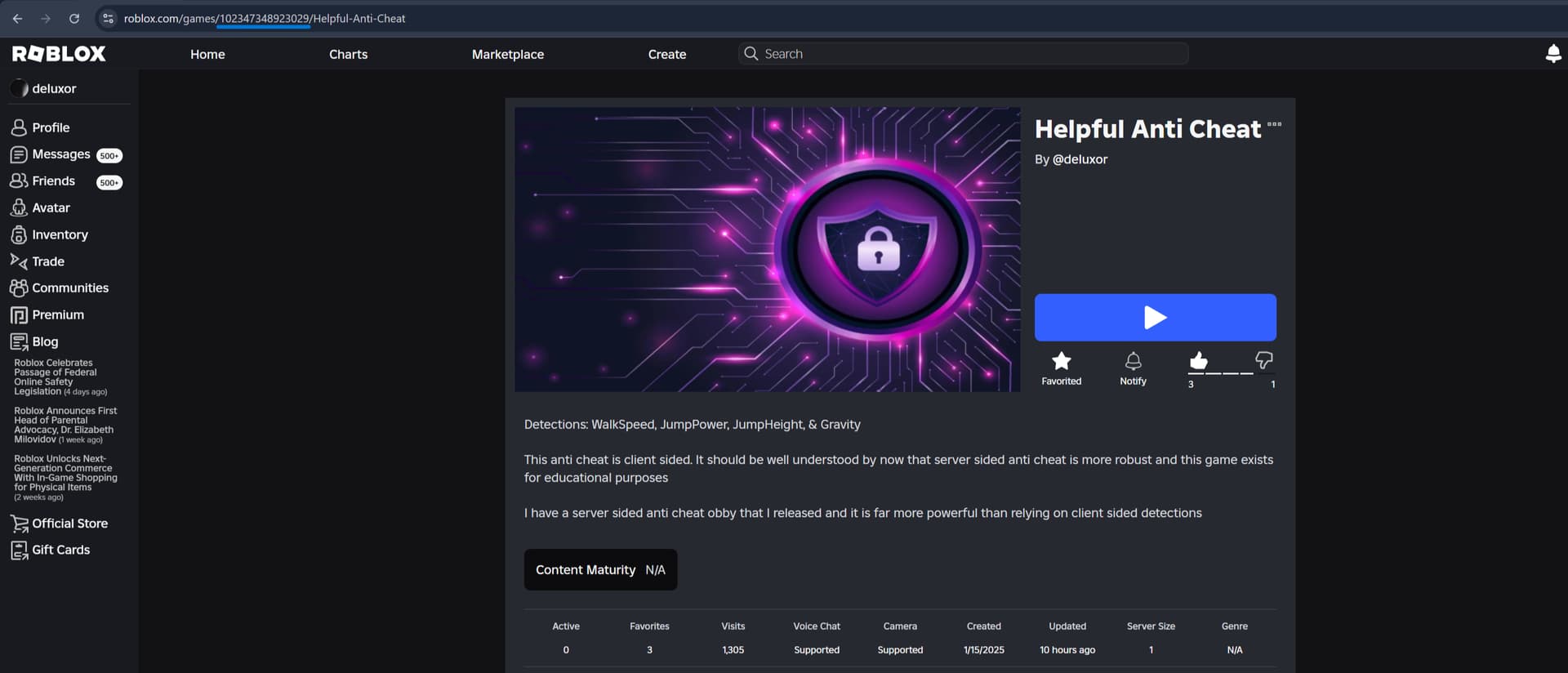Image resolution: width=1568 pixels, height=673 pixels.
Task: Click the Communities group icon
Action: point(19,287)
